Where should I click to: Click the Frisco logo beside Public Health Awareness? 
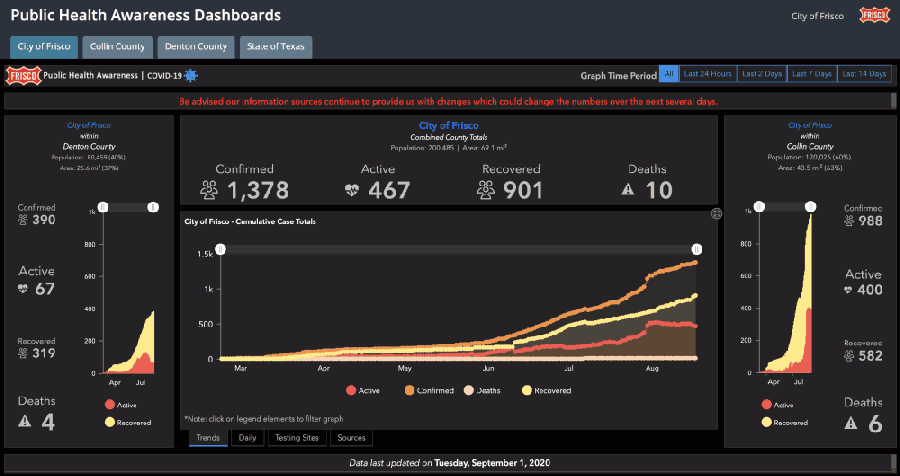point(24,75)
